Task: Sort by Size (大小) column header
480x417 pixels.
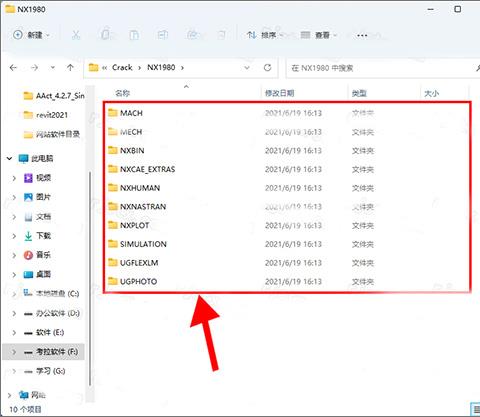Action: pyautogui.click(x=431, y=93)
